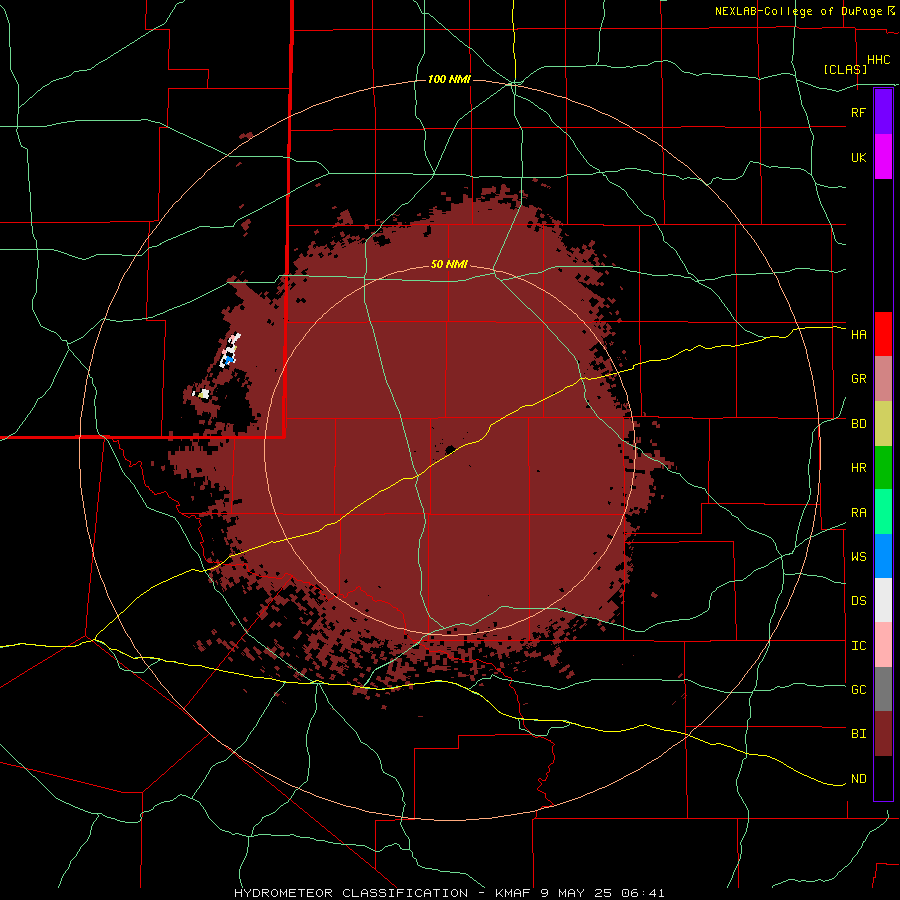This screenshot has width=900, height=900.
Task: Click the 'UK' legend label
Action: coord(858,157)
